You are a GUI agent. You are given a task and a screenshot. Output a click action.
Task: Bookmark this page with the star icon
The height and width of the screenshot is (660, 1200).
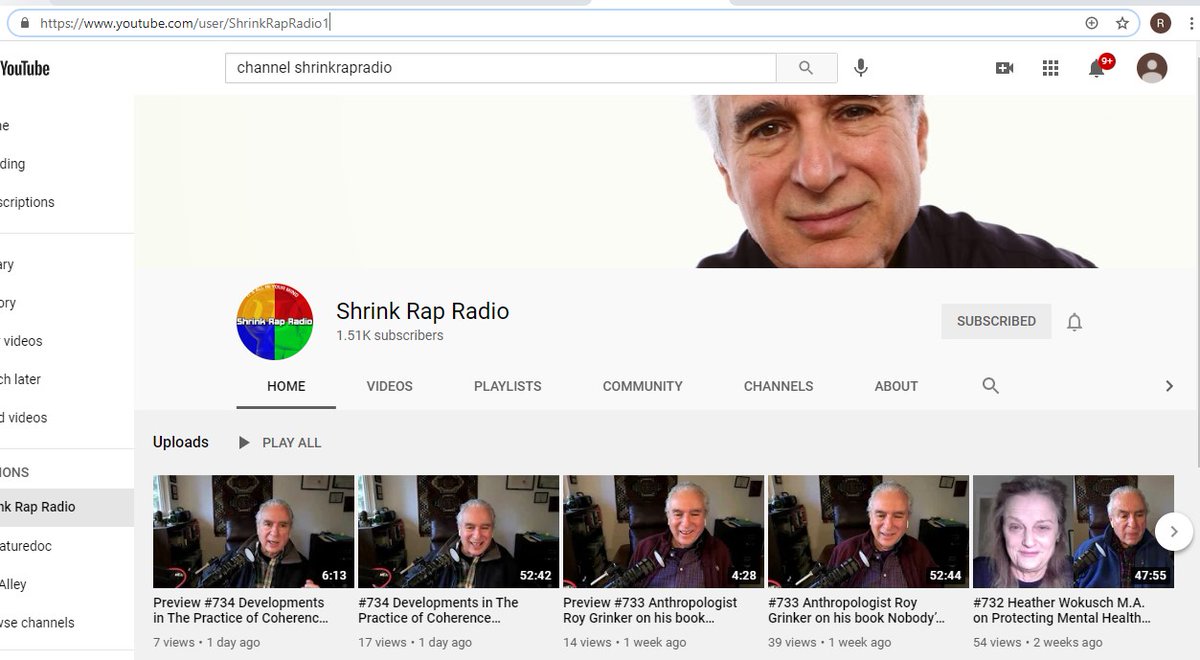click(x=1122, y=23)
